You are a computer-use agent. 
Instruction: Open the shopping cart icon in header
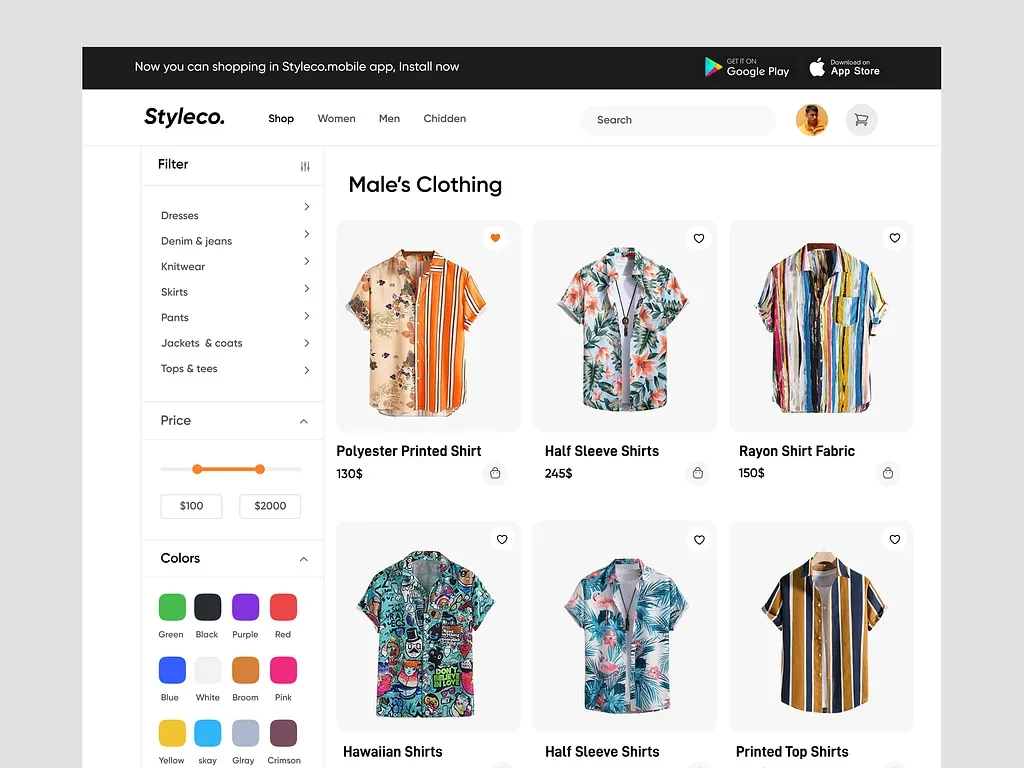coord(861,120)
